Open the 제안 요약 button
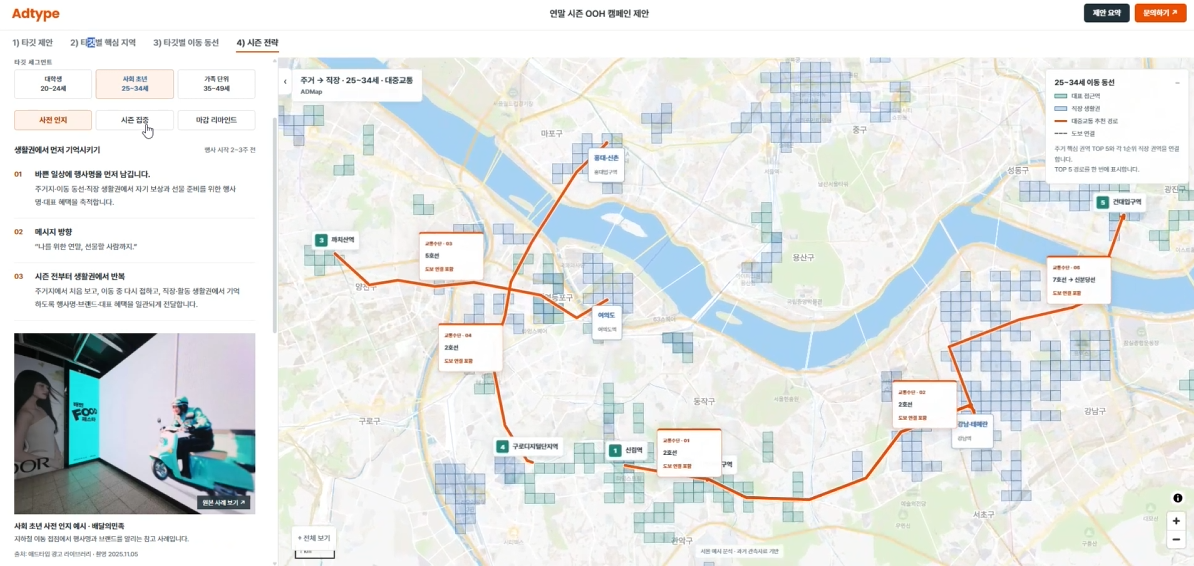 1106,14
